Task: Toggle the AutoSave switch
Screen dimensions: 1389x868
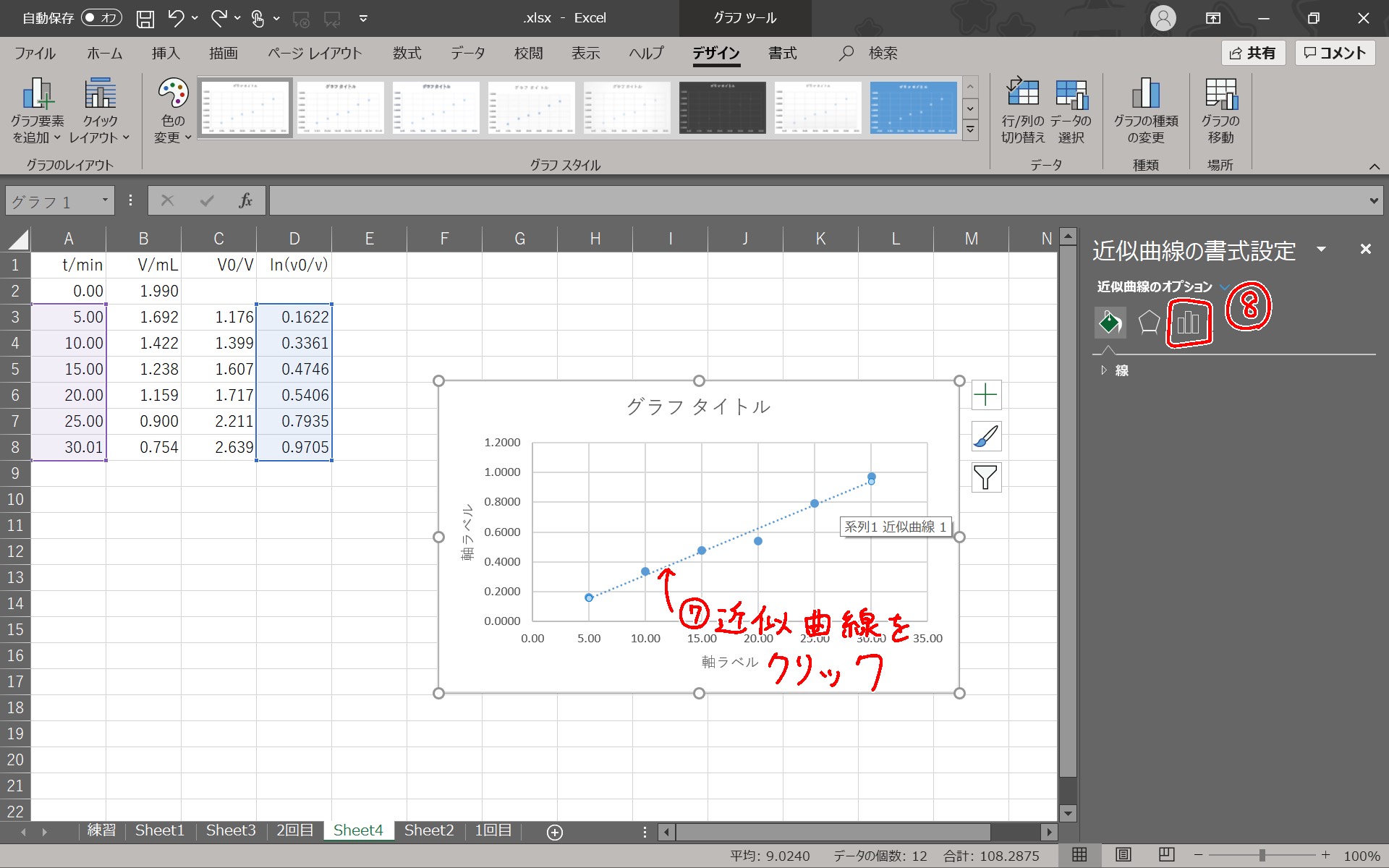Action: [101, 18]
